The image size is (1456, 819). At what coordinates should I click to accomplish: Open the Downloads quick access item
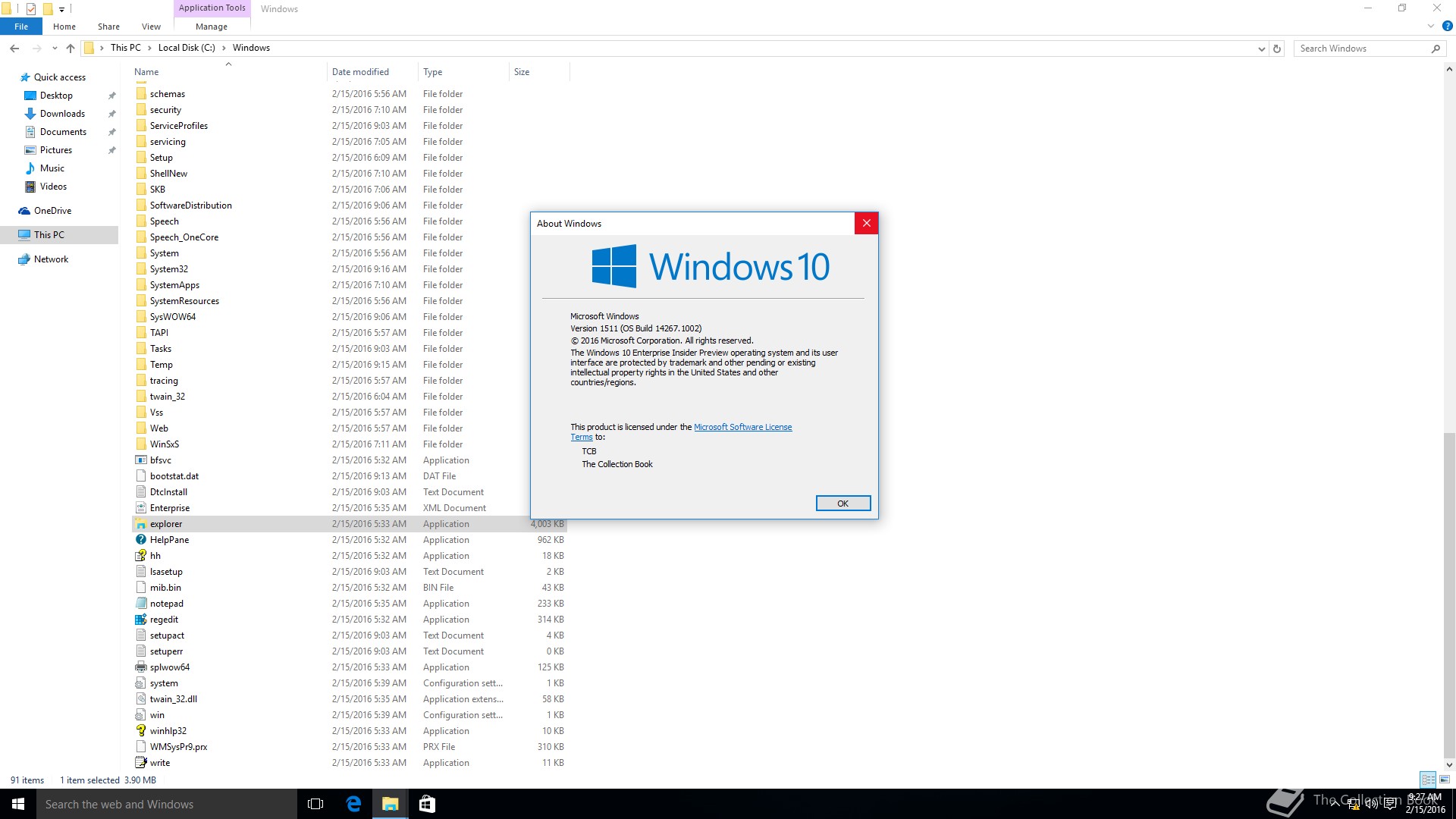[x=62, y=114]
